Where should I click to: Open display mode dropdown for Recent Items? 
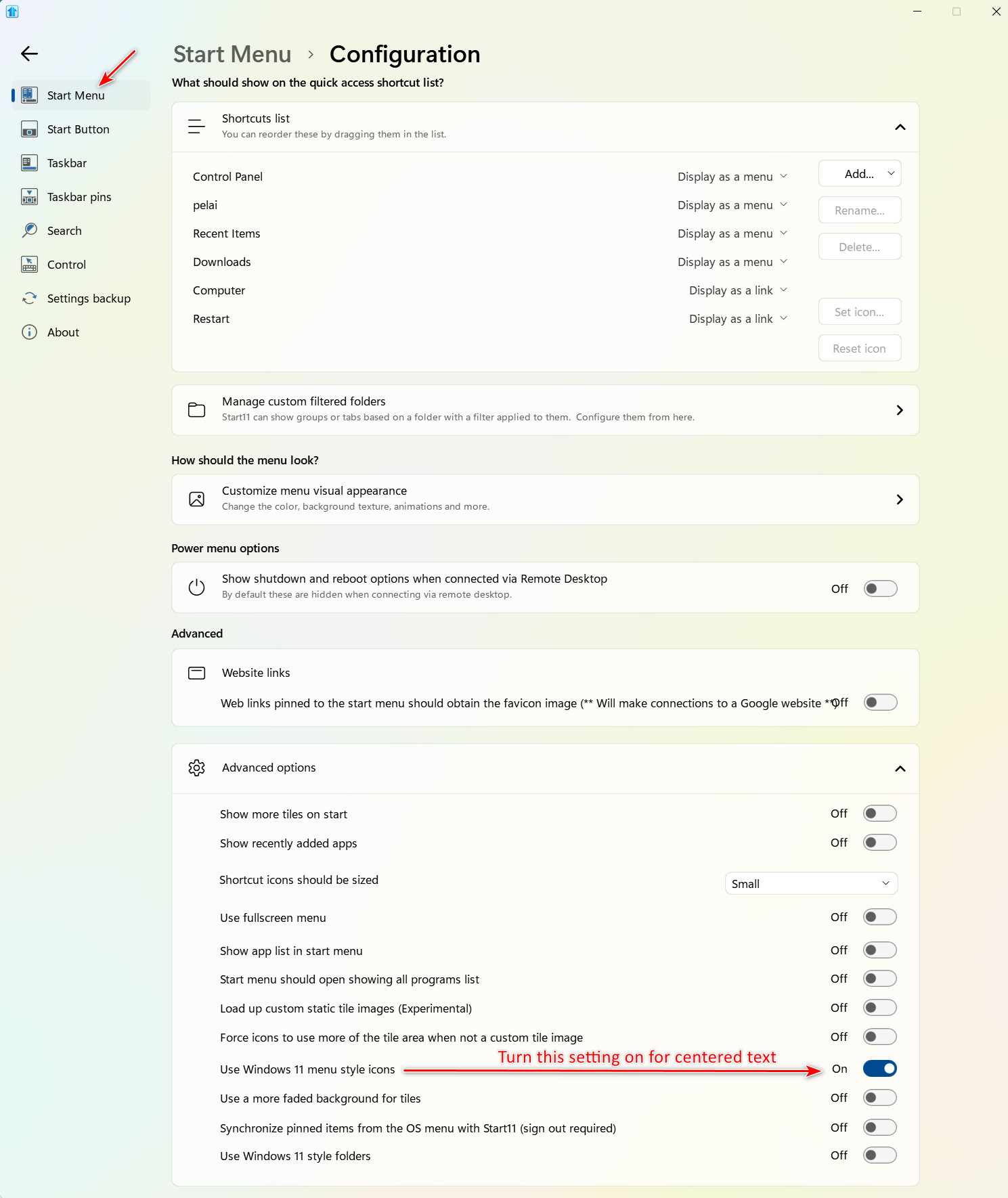click(732, 234)
